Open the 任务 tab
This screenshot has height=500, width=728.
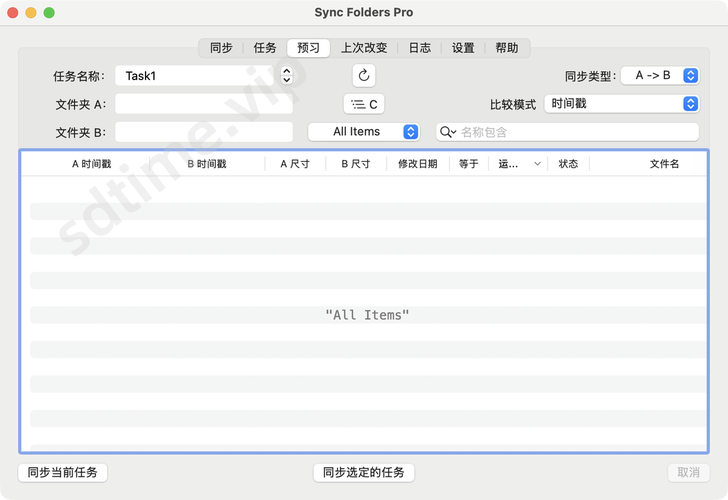[x=265, y=48]
